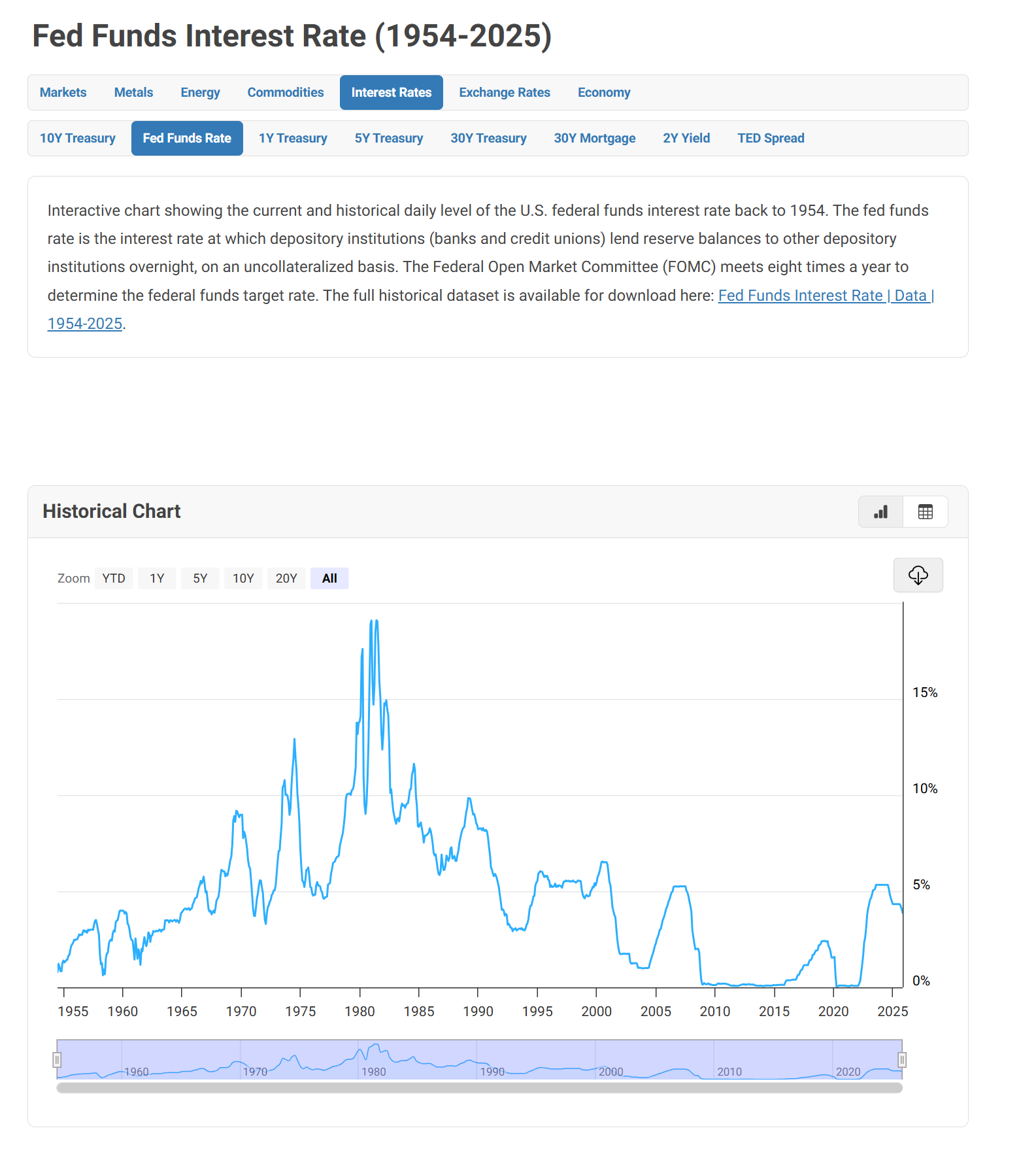This screenshot has width=1036, height=1158.
Task: Select the Interest Rates tab
Action: click(x=391, y=92)
